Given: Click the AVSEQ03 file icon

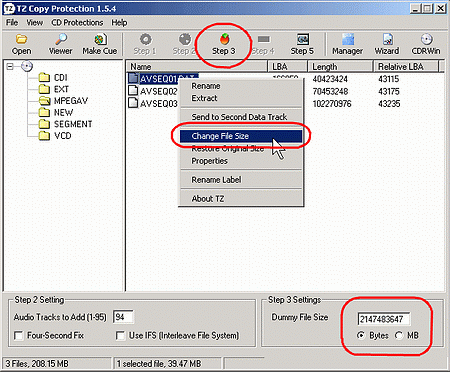Looking at the screenshot, I should pyautogui.click(x=133, y=103).
